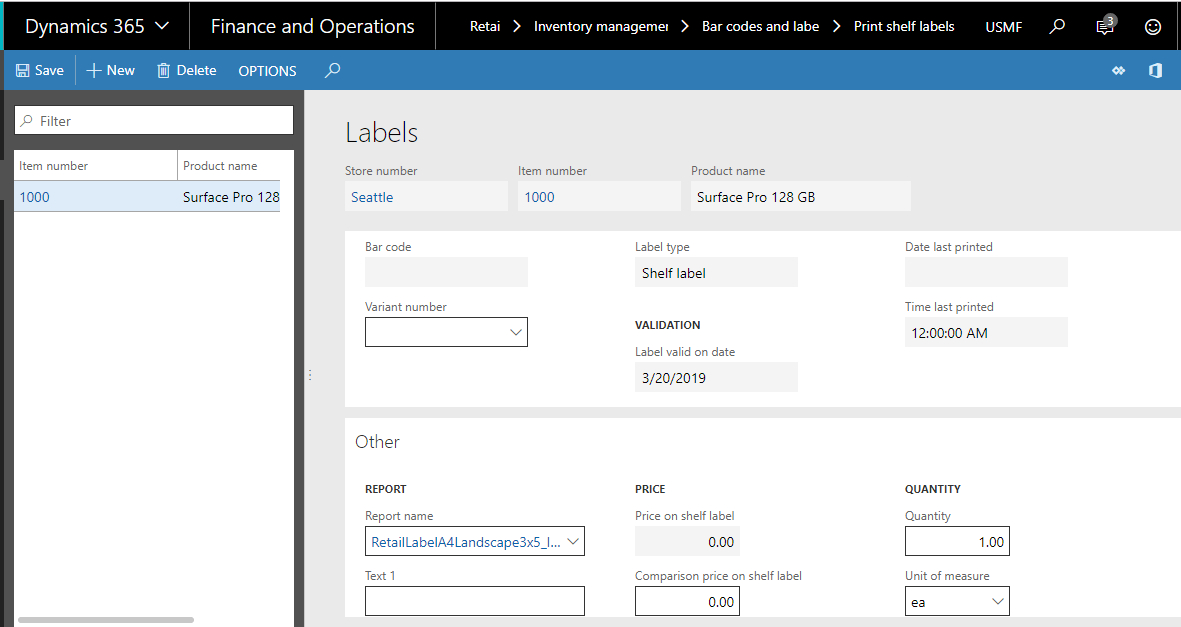
Task: Open the OPTIONS menu tab
Action: pyautogui.click(x=267, y=71)
